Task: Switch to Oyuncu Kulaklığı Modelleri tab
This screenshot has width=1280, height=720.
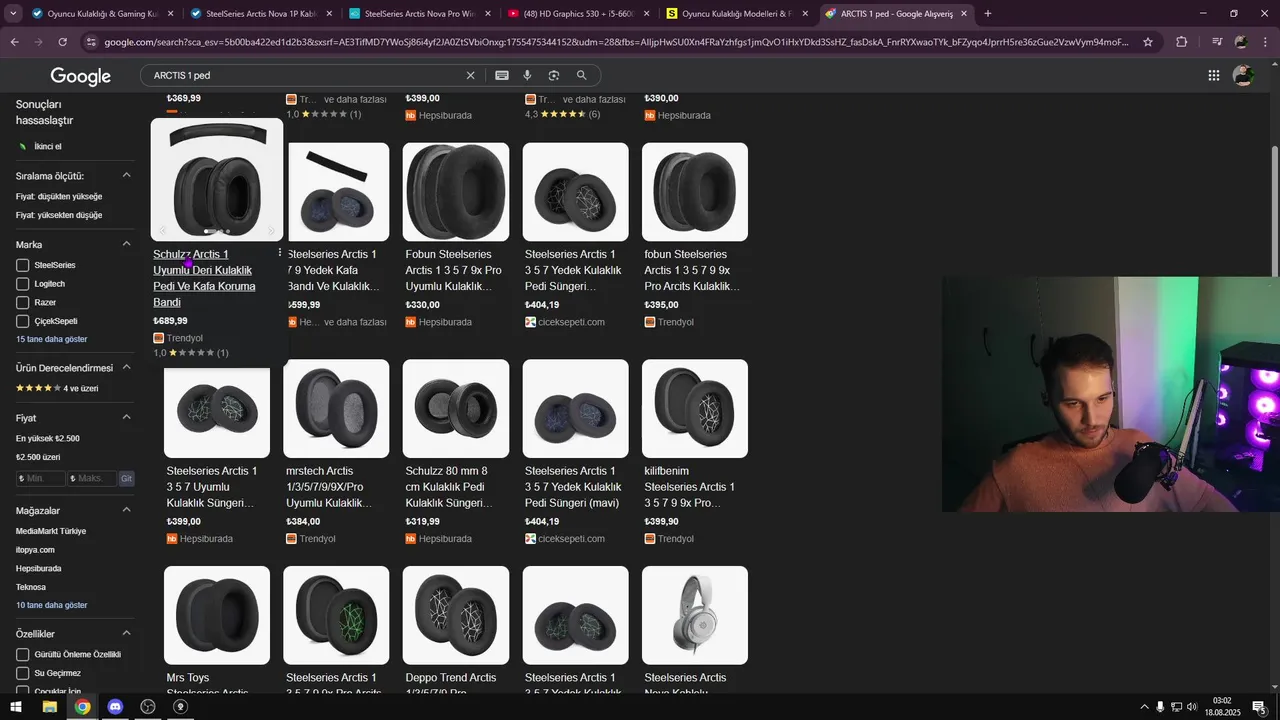Action: [x=736, y=14]
